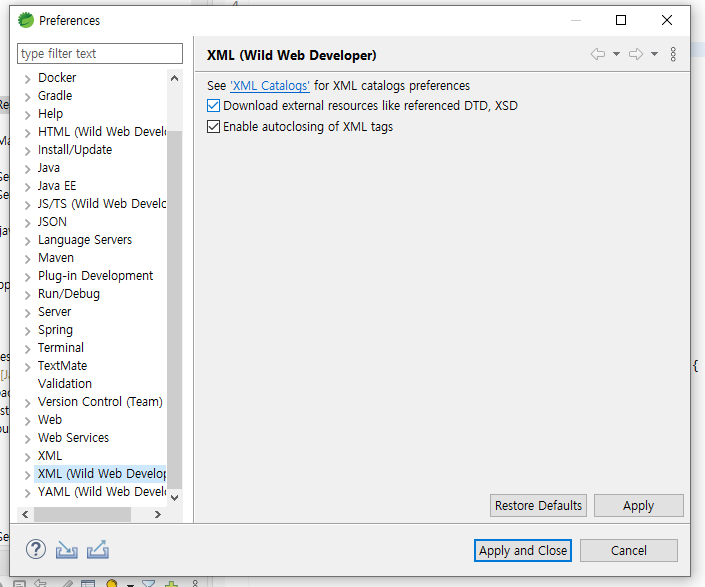Select Web Services category
The width and height of the screenshot is (705, 587).
73,437
